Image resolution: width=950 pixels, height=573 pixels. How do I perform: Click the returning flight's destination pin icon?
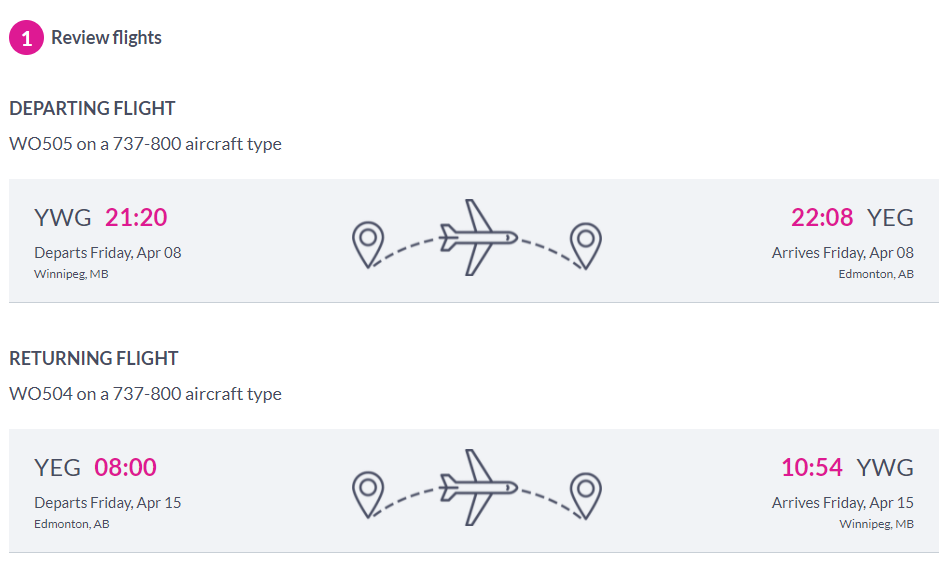585,495
